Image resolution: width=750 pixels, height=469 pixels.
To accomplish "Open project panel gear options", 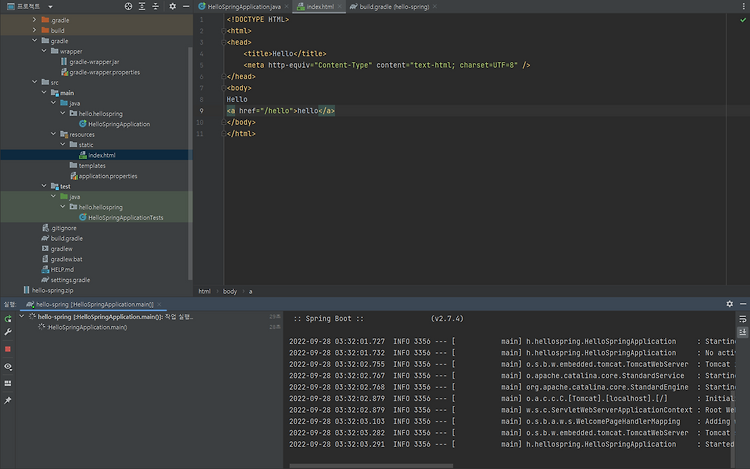I will (173, 6).
